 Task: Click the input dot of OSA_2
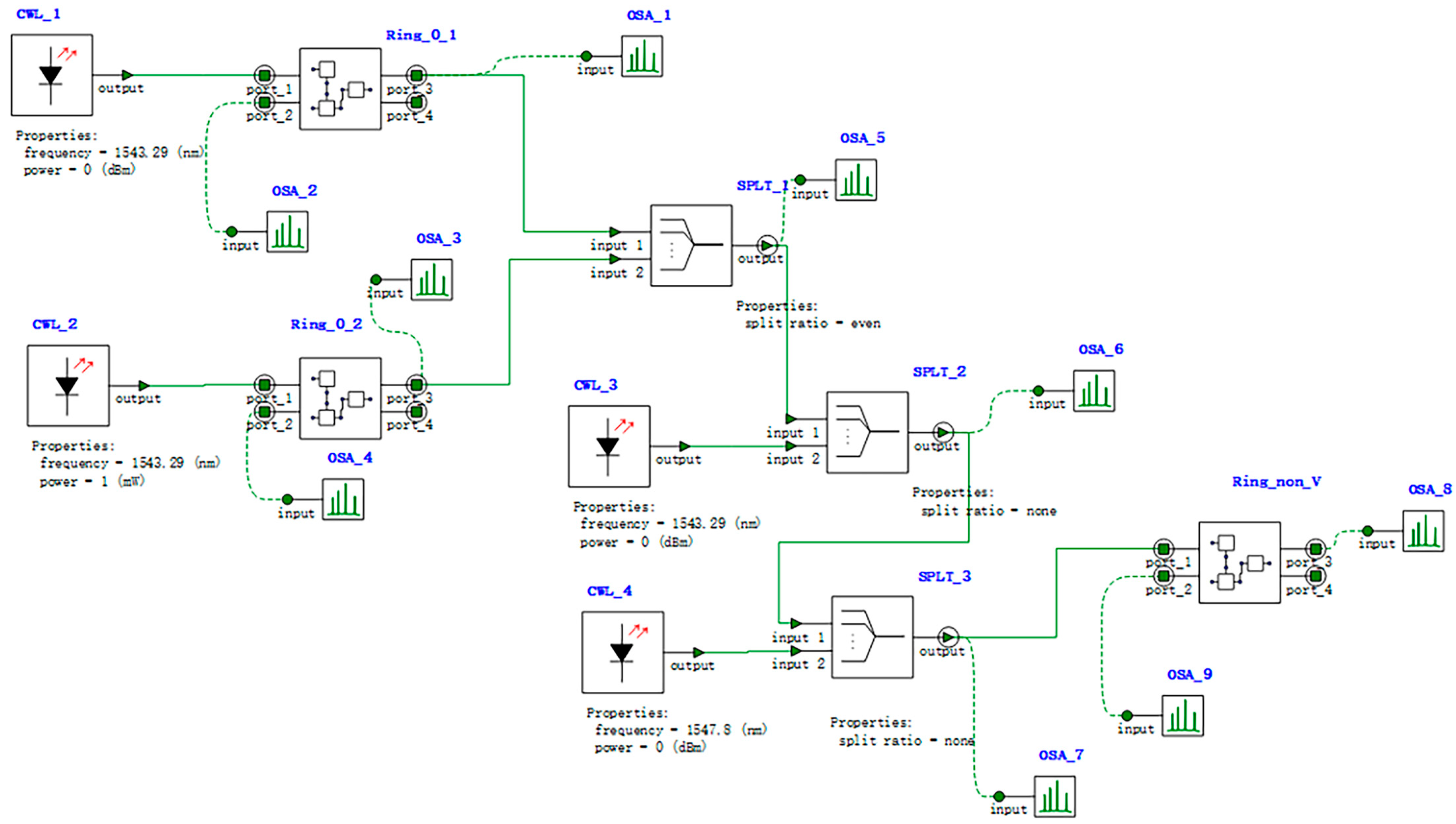pyautogui.click(x=231, y=231)
